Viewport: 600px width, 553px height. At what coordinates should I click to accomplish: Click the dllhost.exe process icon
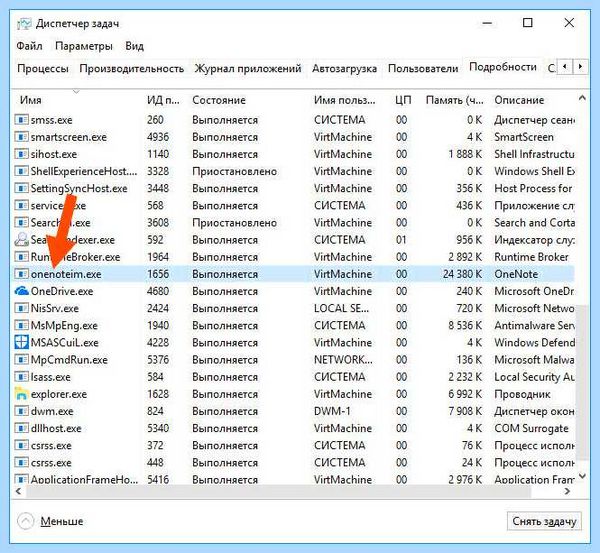coord(21,428)
